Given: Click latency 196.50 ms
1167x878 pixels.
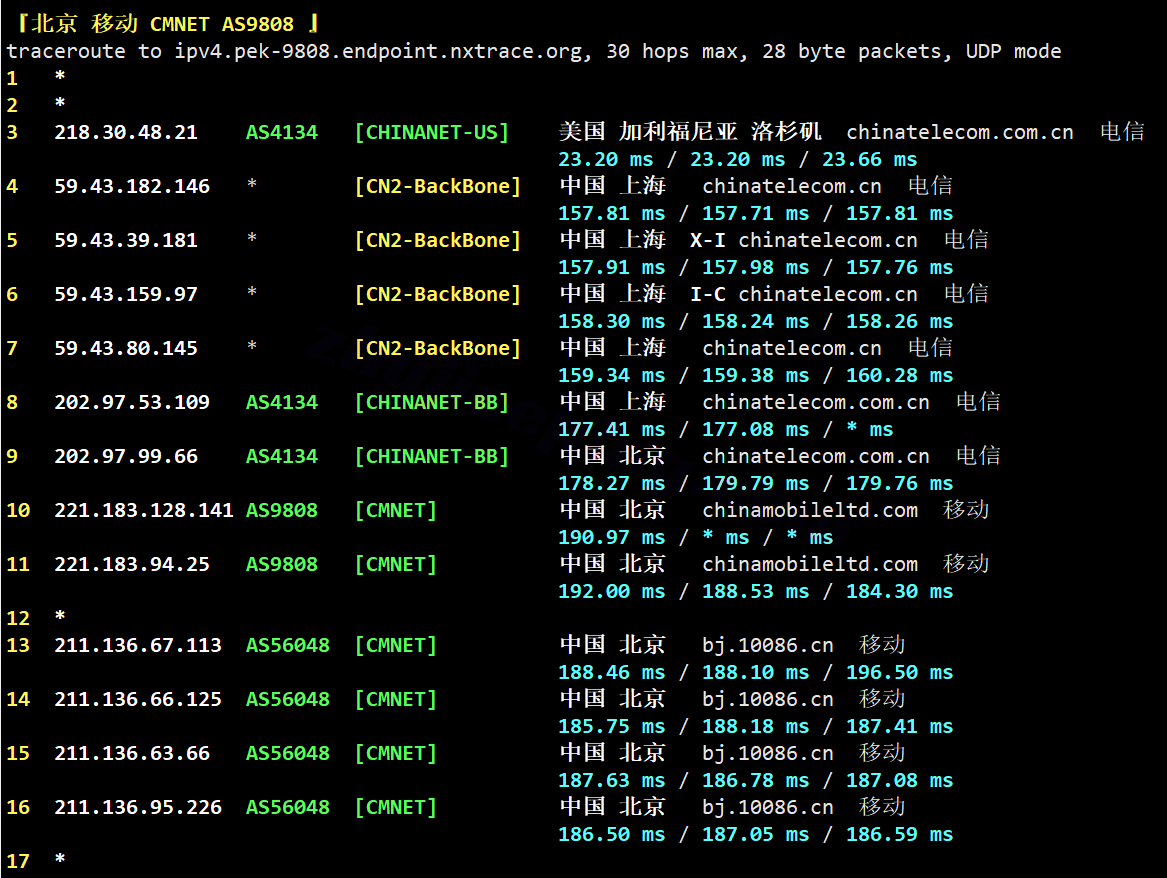Looking at the screenshot, I should coord(899,673).
